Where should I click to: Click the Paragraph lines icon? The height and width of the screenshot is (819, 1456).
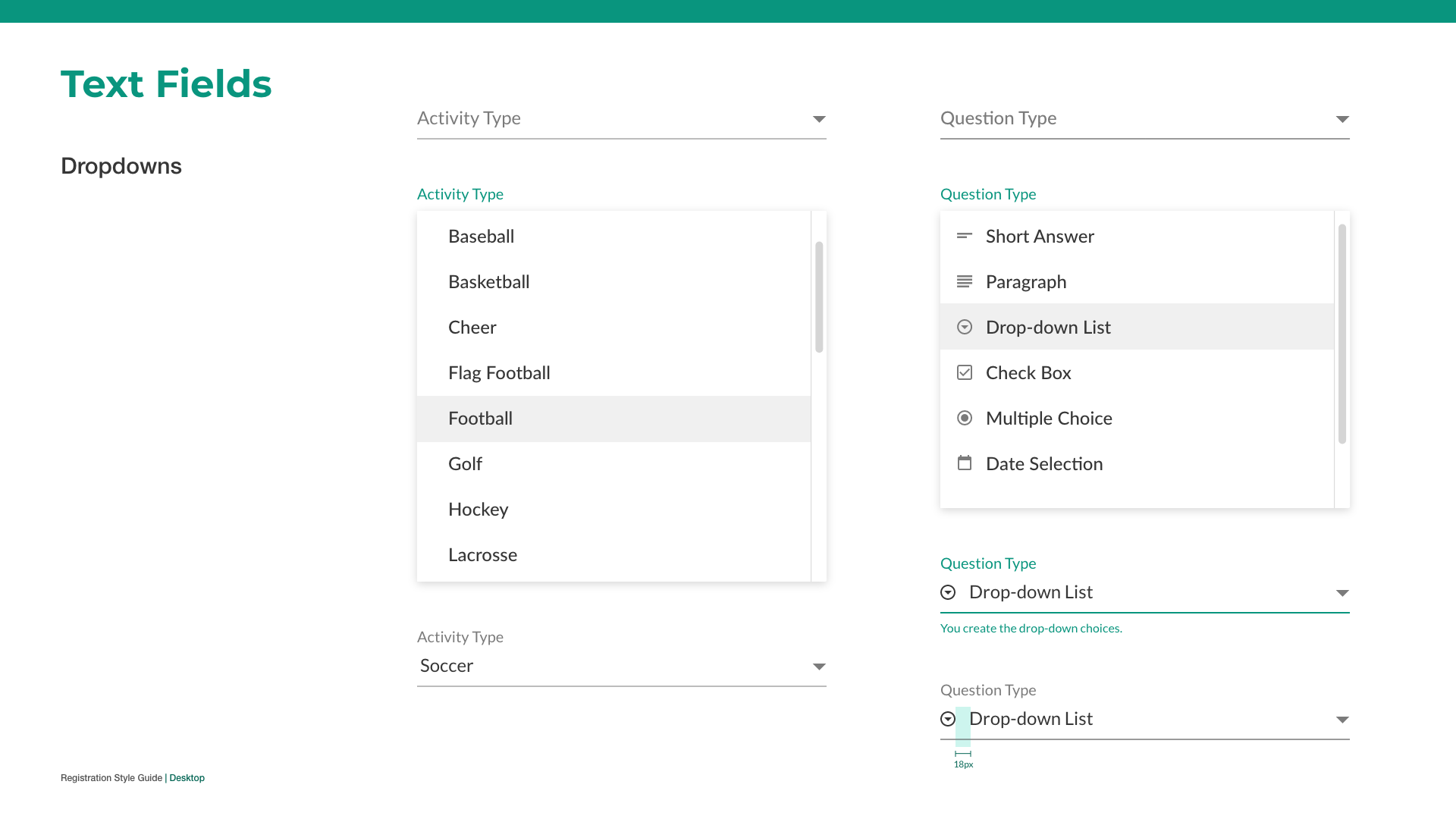[964, 281]
